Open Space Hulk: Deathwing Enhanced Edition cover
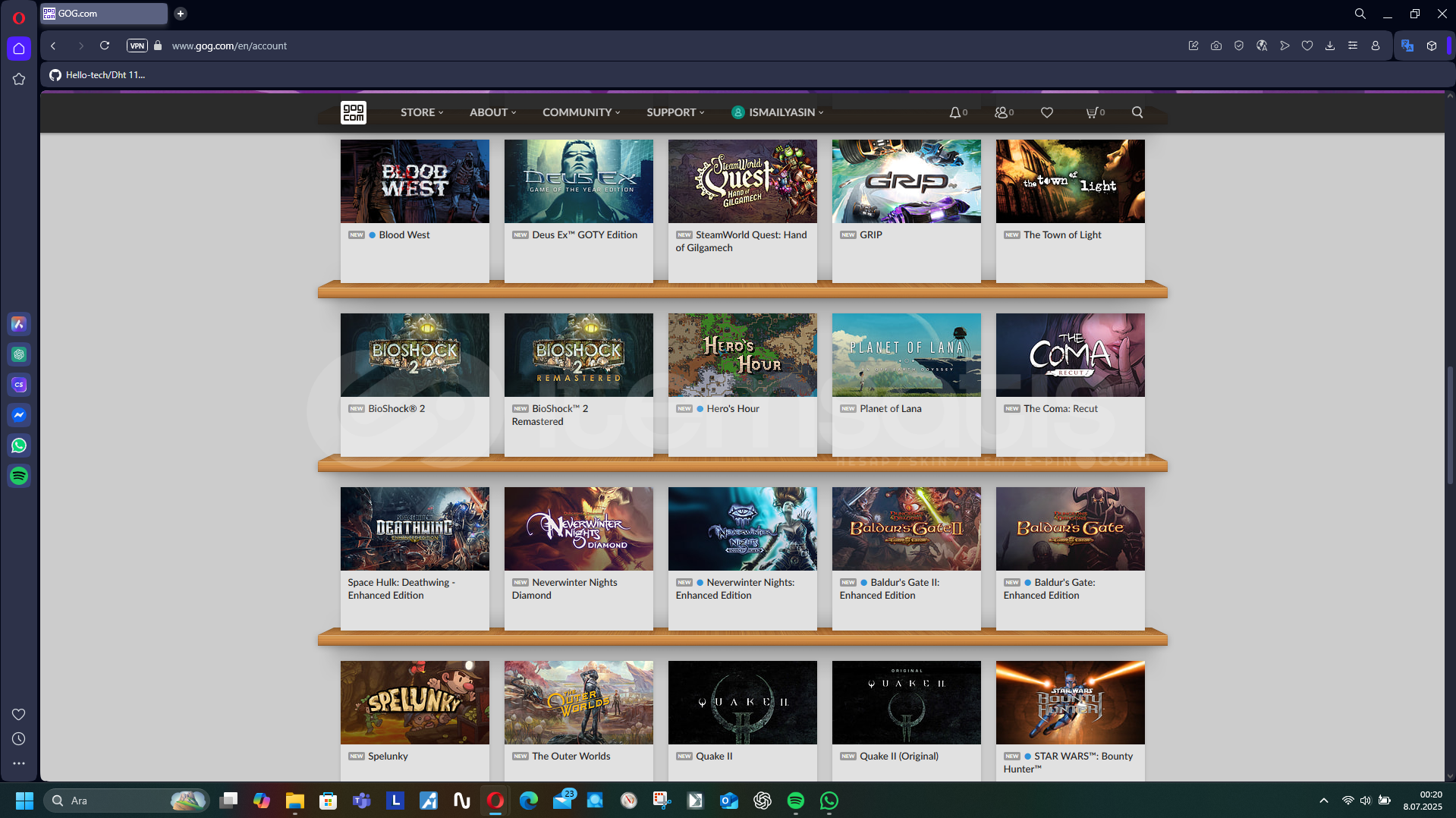Viewport: 1456px width, 818px height. pyautogui.click(x=414, y=528)
